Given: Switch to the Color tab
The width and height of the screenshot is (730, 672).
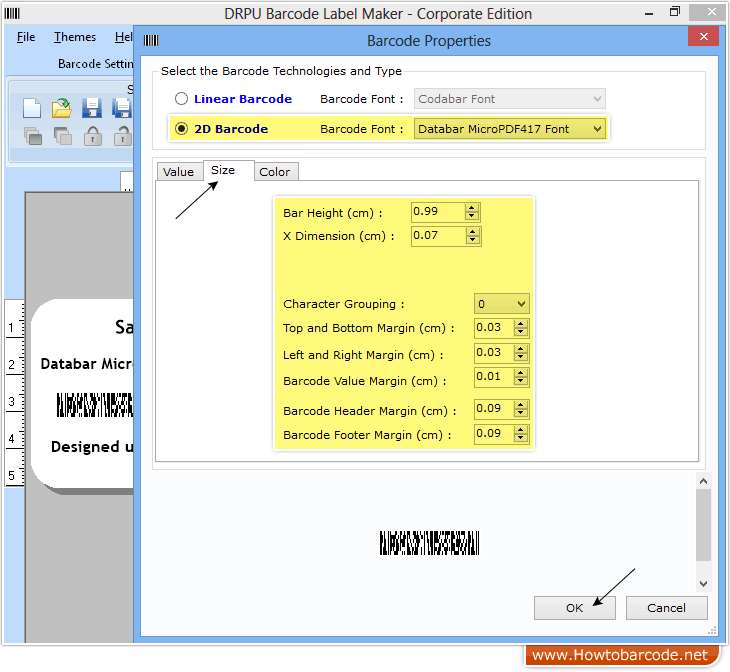Looking at the screenshot, I should click(x=275, y=172).
